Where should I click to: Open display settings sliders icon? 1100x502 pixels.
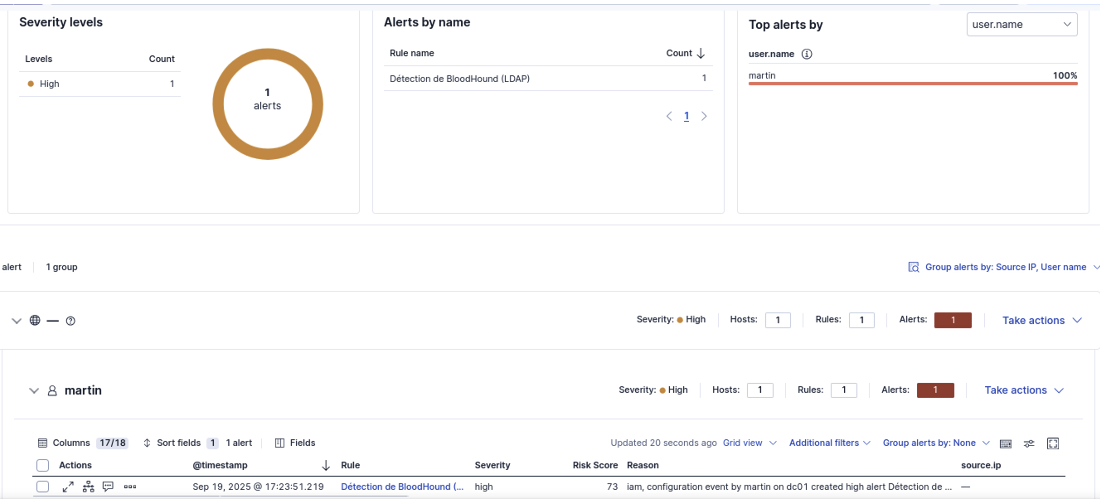coord(1028,443)
